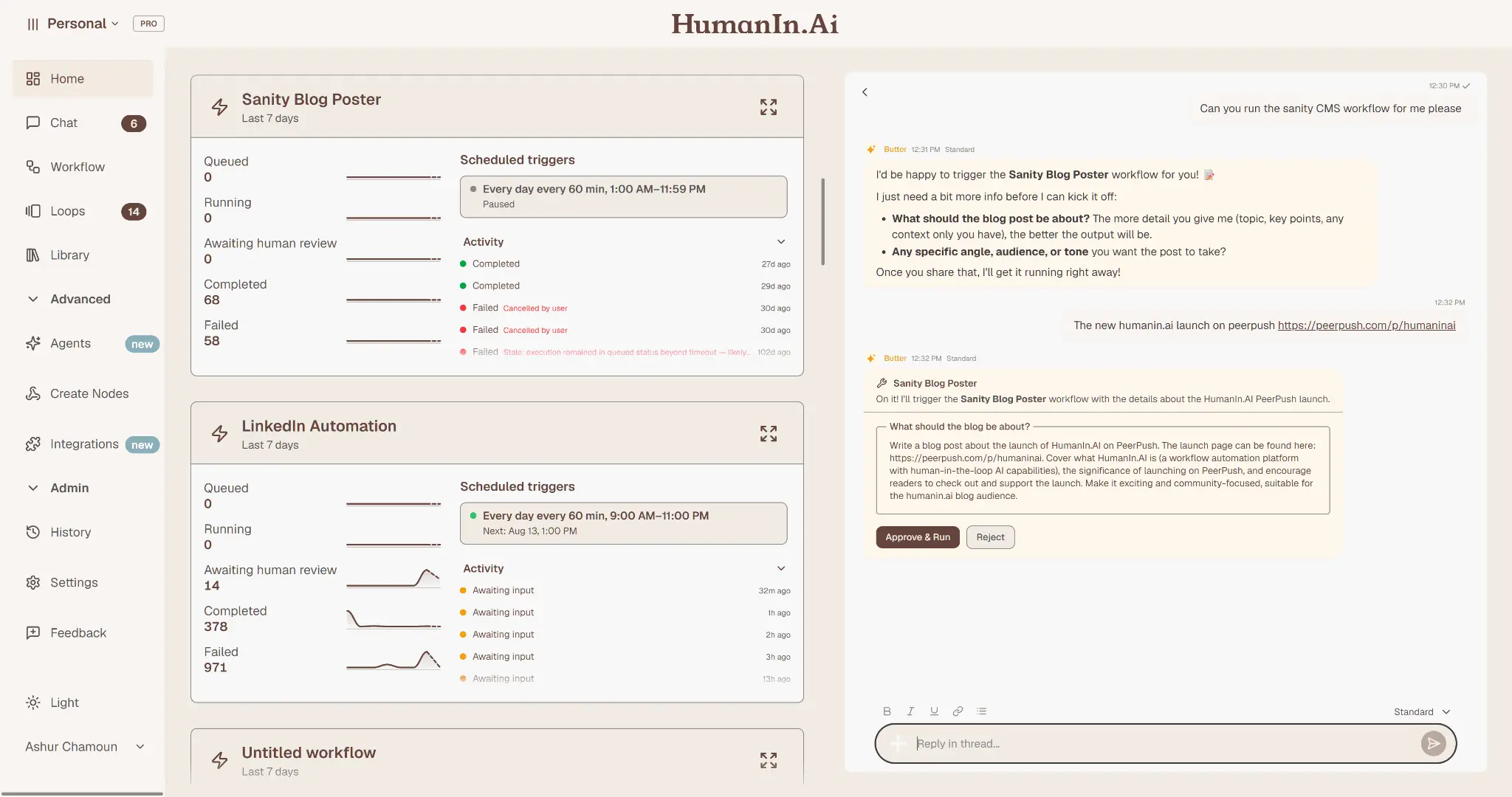Click the Completed count 378
This screenshot has width=1512, height=797.
coord(216,627)
